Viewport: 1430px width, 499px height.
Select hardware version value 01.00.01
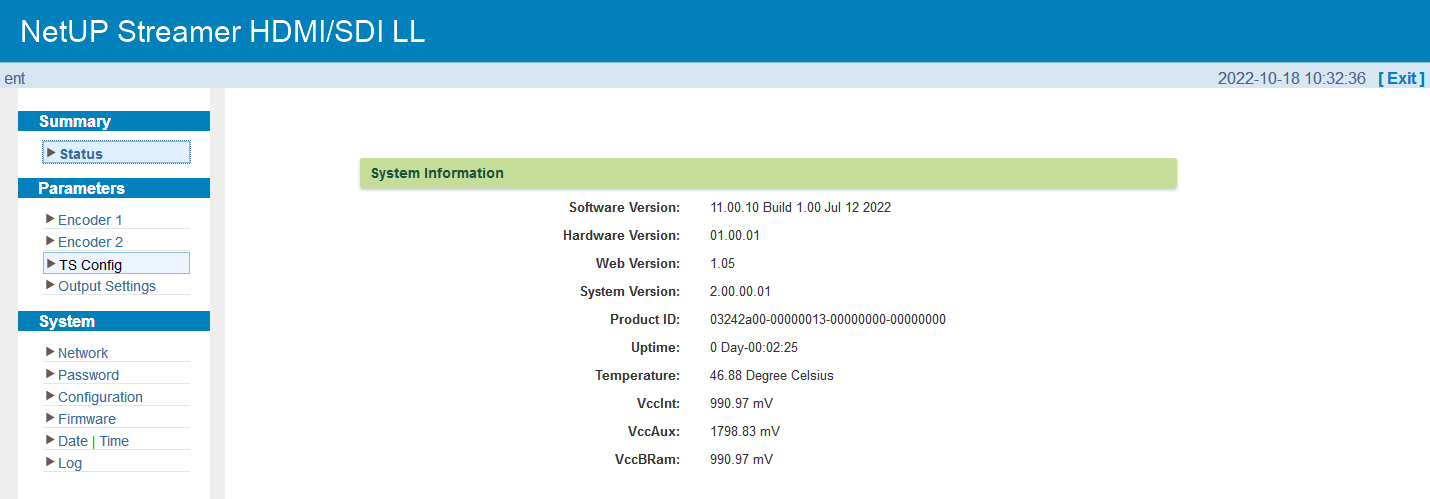[x=735, y=236]
